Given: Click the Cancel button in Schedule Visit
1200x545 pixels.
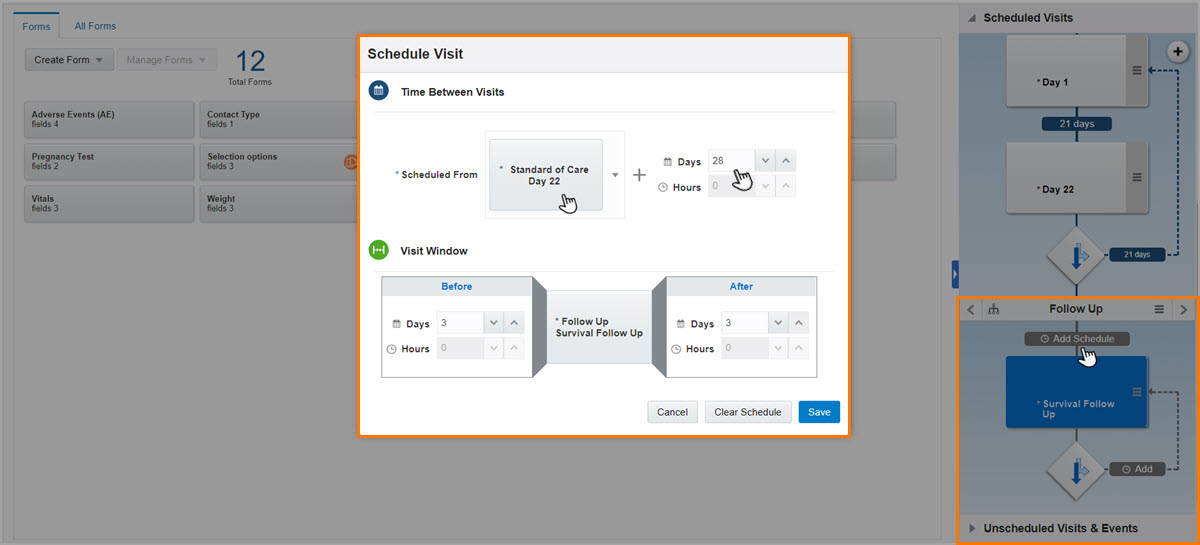Looking at the screenshot, I should [672, 412].
